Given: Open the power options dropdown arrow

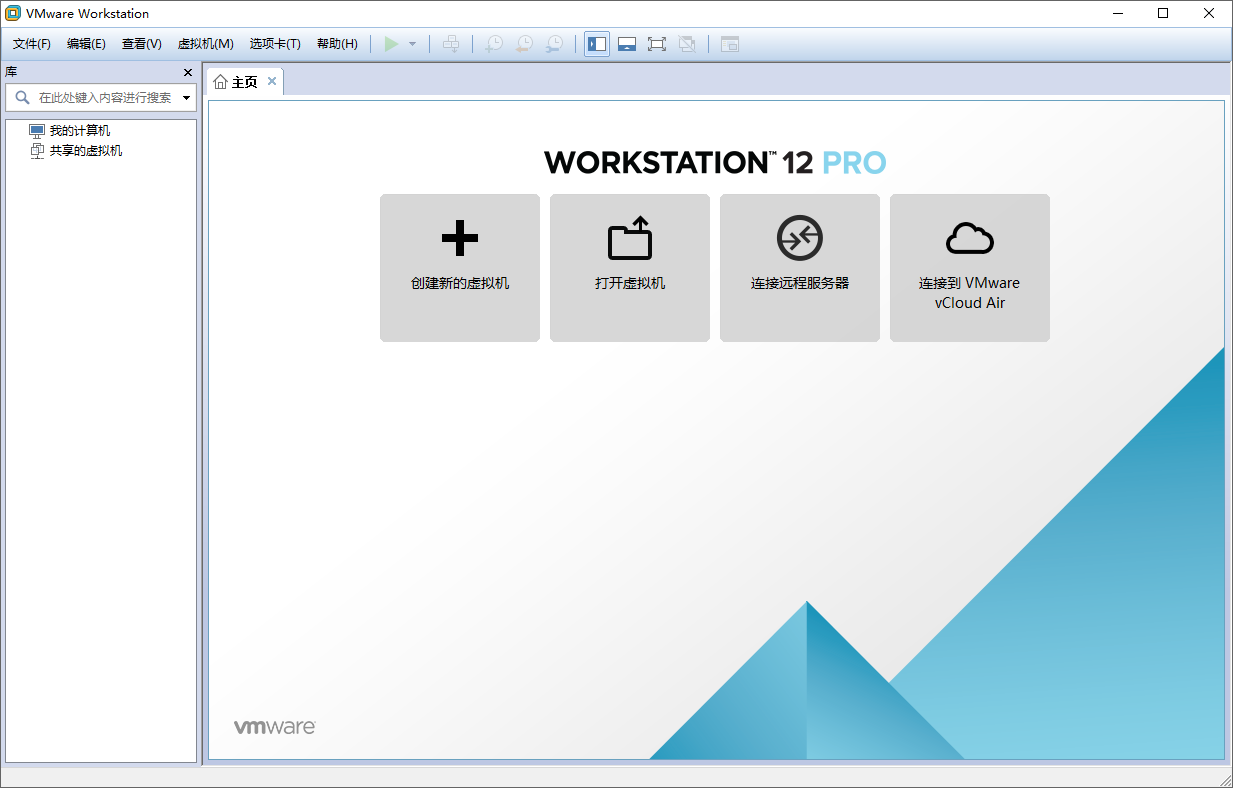Looking at the screenshot, I should click(x=410, y=43).
